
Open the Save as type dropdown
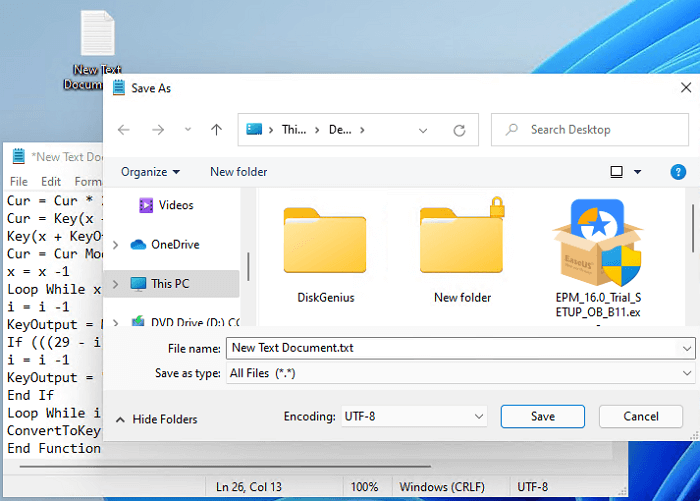(x=460, y=372)
